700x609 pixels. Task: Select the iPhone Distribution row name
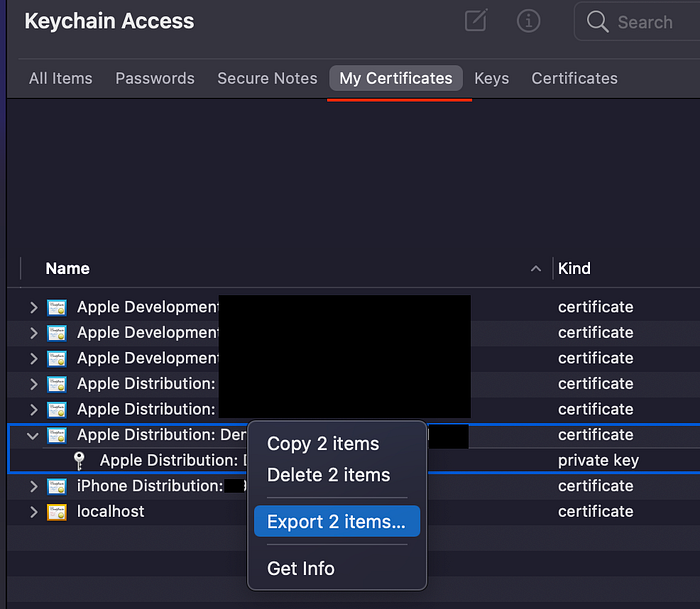click(x=150, y=486)
